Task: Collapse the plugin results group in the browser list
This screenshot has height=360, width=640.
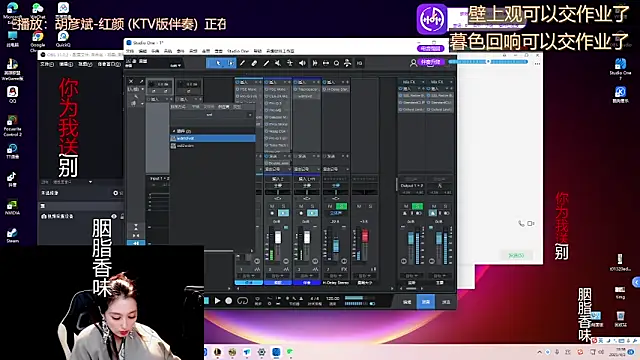Action: (x=174, y=131)
